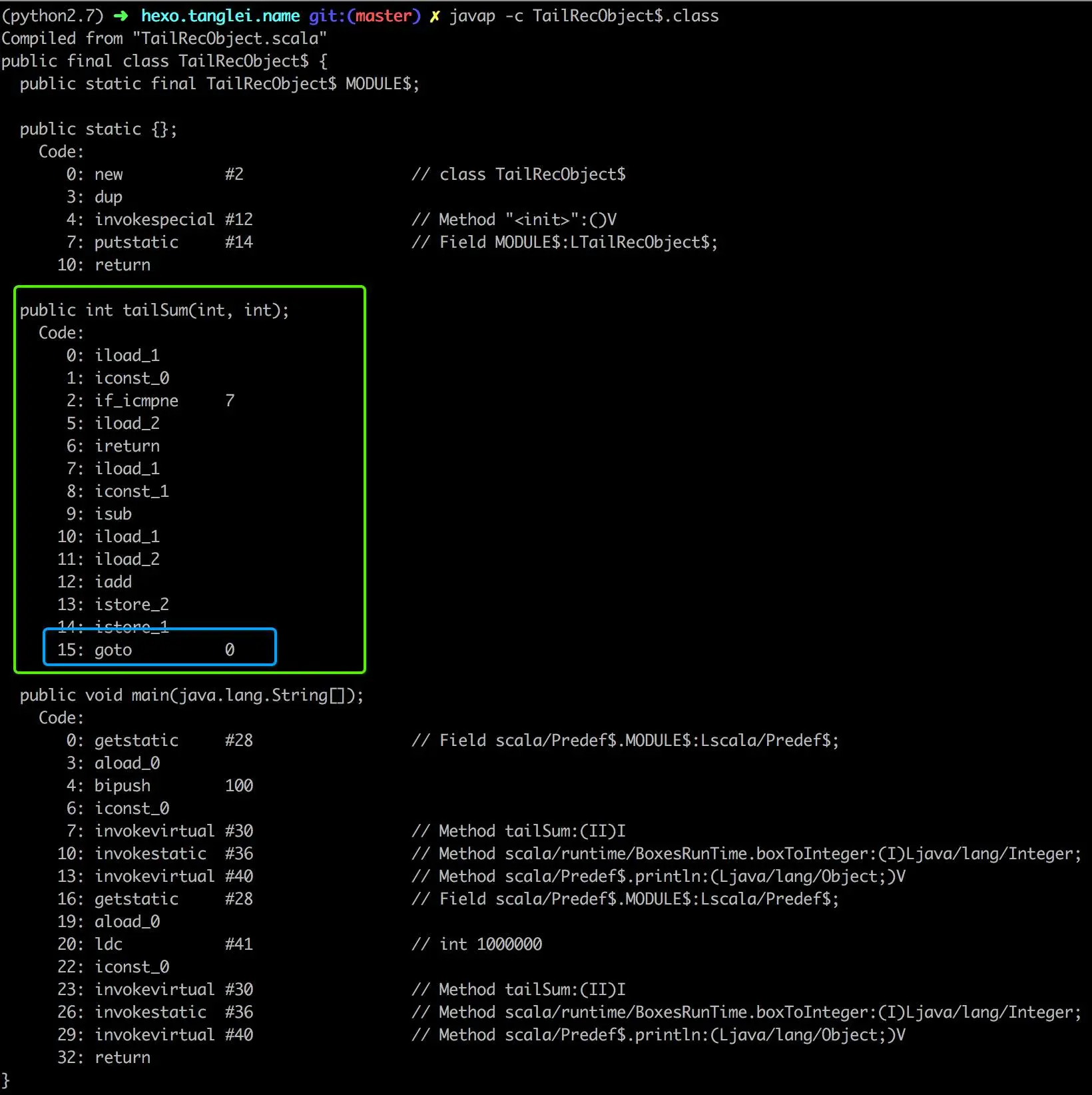Click the '0: iload_1' instruction
The image size is (1092, 1095).
click(x=113, y=355)
